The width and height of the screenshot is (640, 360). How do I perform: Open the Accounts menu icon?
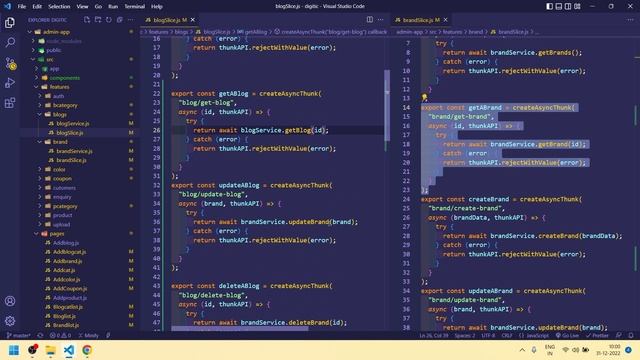point(10,301)
